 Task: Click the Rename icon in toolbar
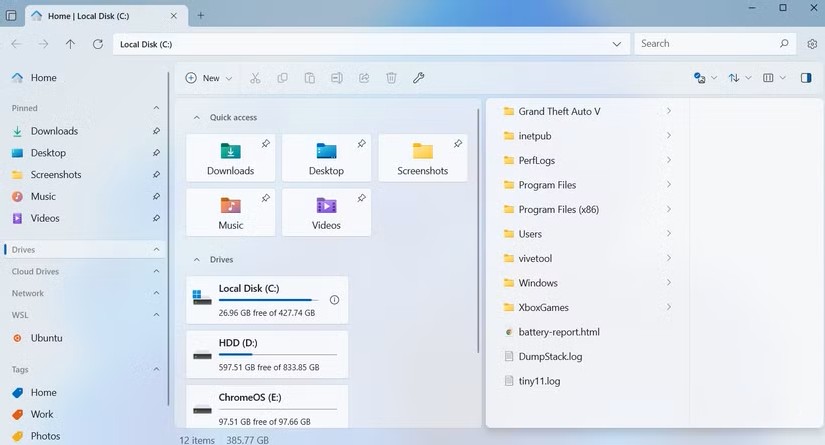tap(337, 78)
